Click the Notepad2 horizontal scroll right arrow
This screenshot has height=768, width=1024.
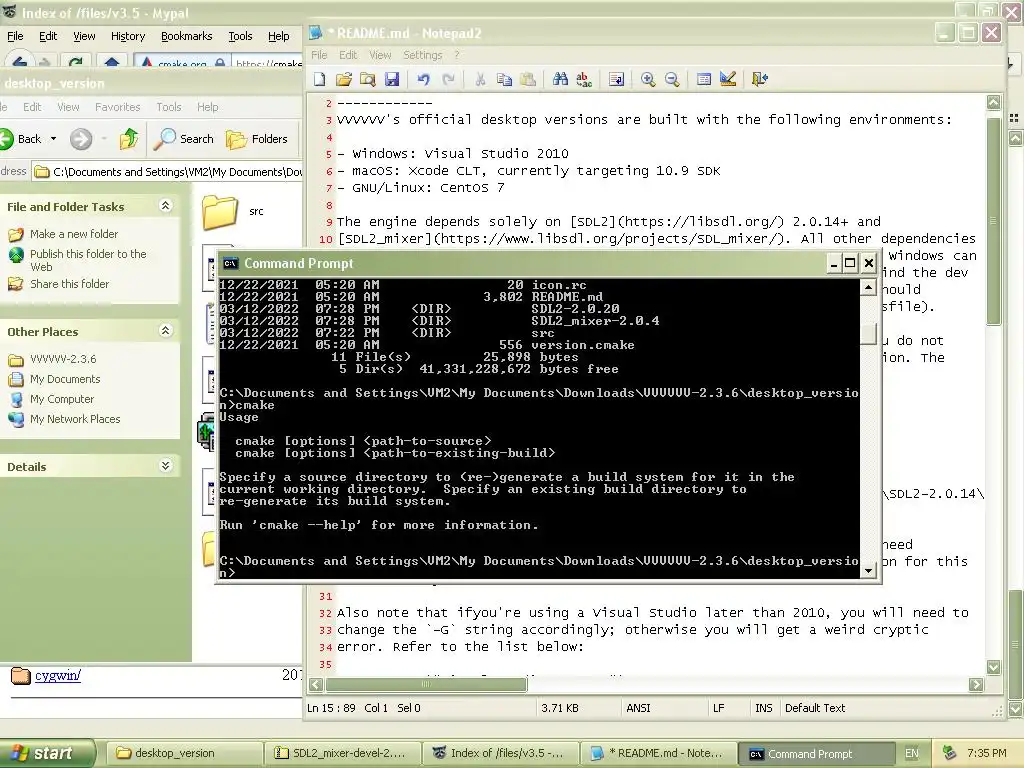coord(976,684)
